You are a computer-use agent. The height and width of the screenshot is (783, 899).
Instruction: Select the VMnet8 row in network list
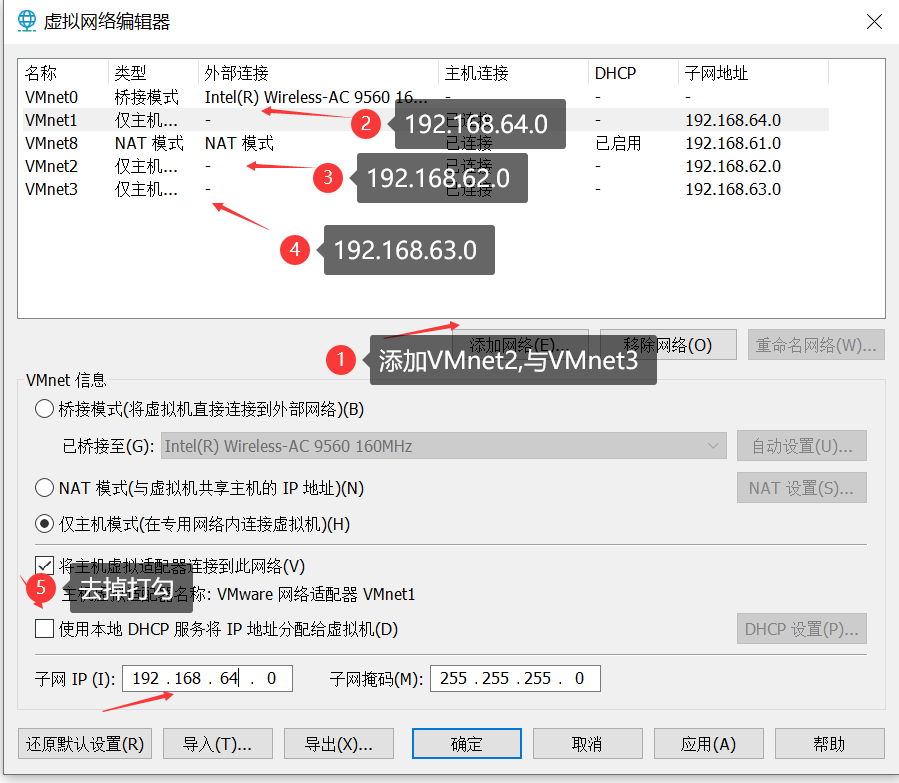[426, 143]
